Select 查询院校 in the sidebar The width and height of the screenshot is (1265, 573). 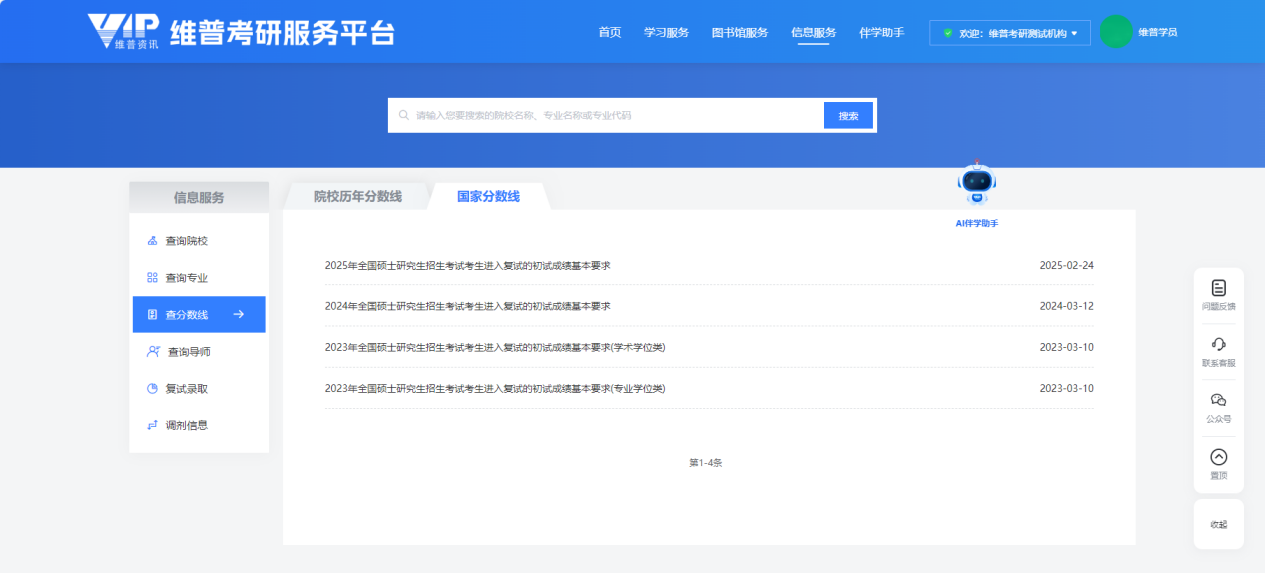(186, 241)
